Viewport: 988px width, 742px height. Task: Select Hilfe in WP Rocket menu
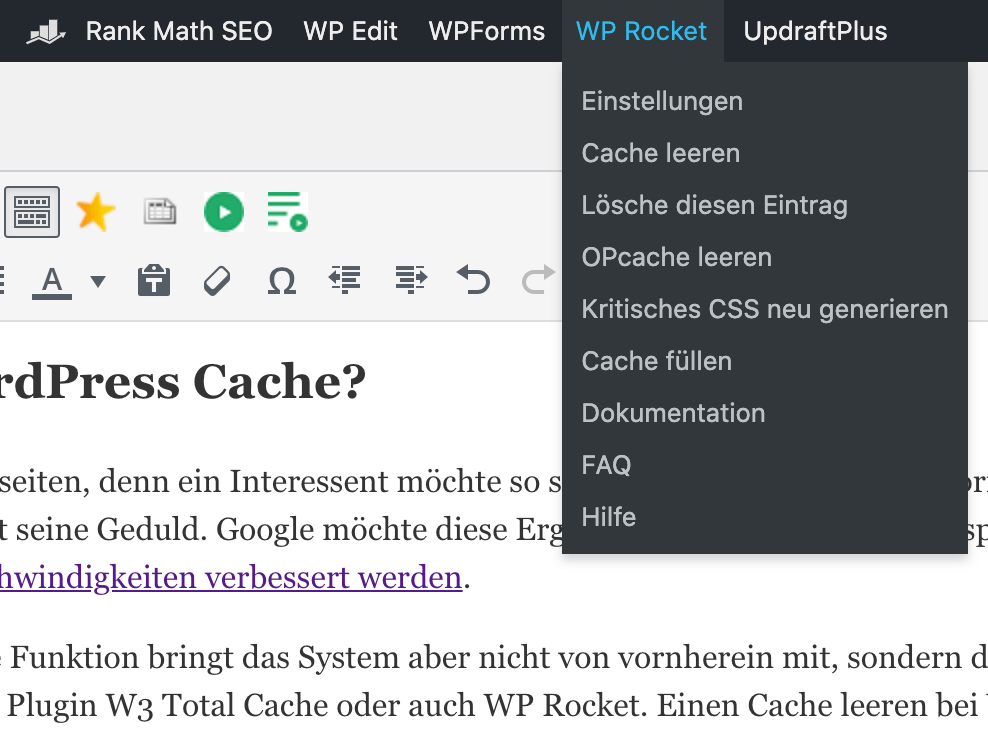pyautogui.click(x=764, y=517)
